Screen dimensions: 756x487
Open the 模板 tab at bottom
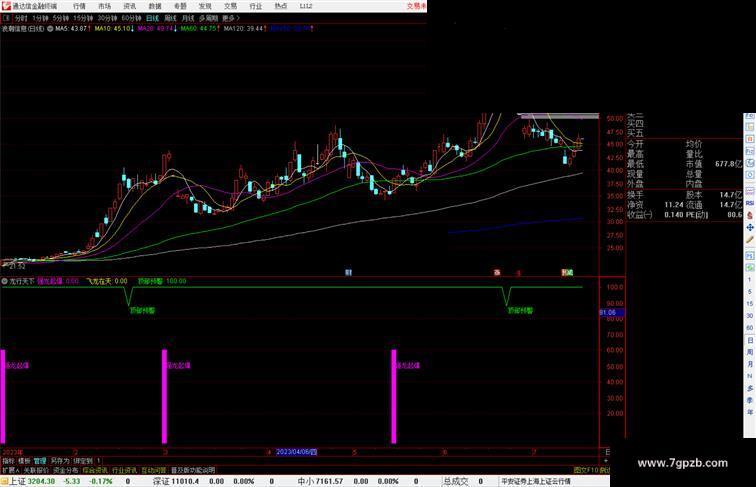pos(24,461)
